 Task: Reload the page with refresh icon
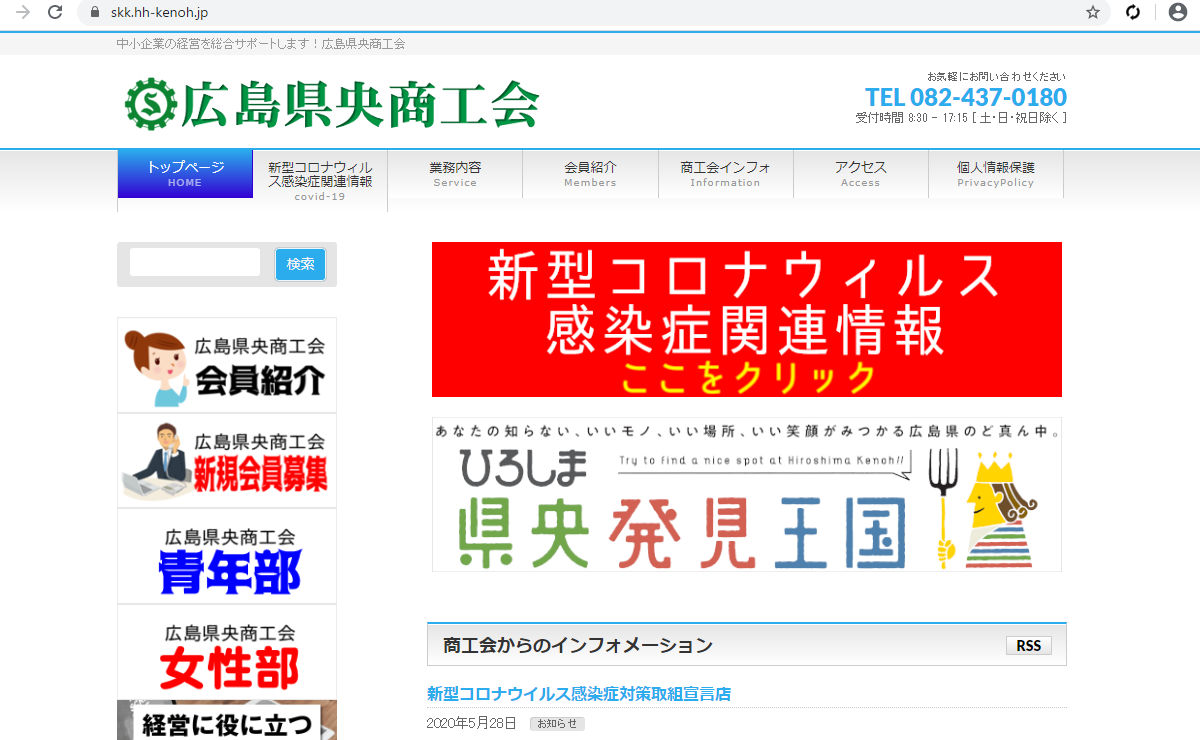(x=56, y=12)
